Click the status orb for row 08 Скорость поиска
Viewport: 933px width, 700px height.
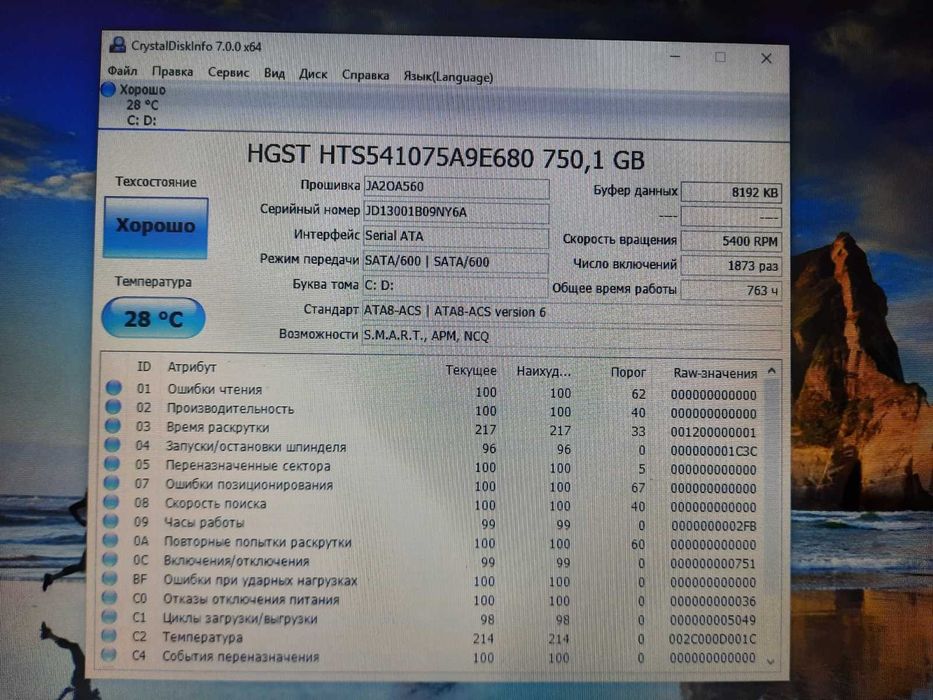click(x=111, y=502)
